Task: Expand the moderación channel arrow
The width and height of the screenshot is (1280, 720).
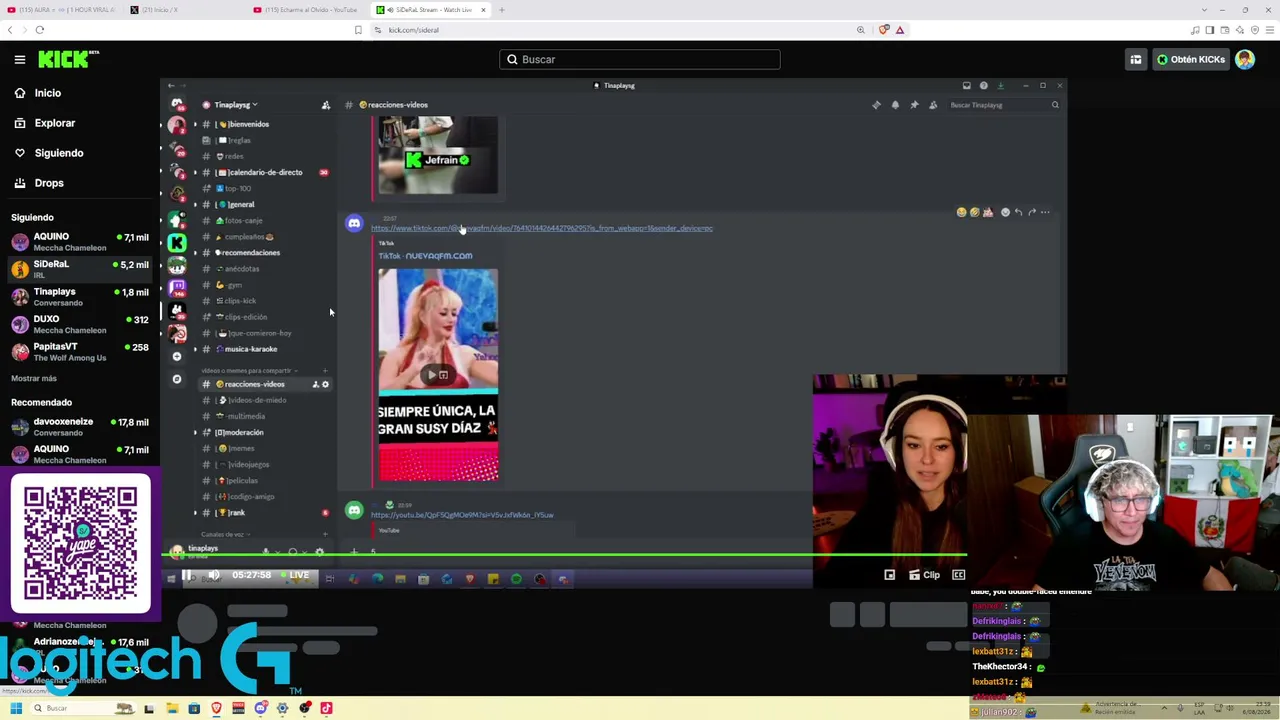Action: coord(195,432)
